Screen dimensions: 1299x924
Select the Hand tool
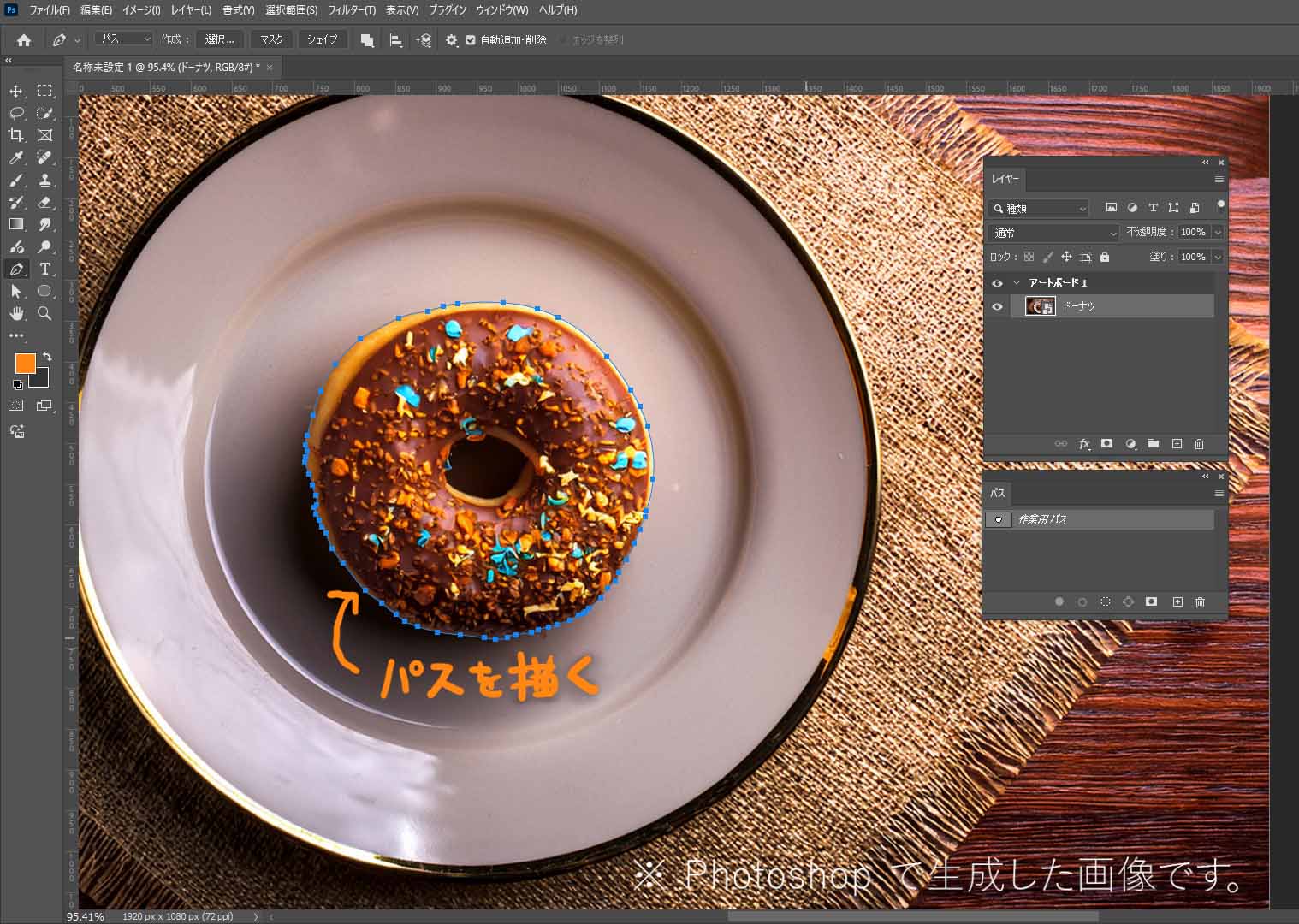[x=16, y=313]
